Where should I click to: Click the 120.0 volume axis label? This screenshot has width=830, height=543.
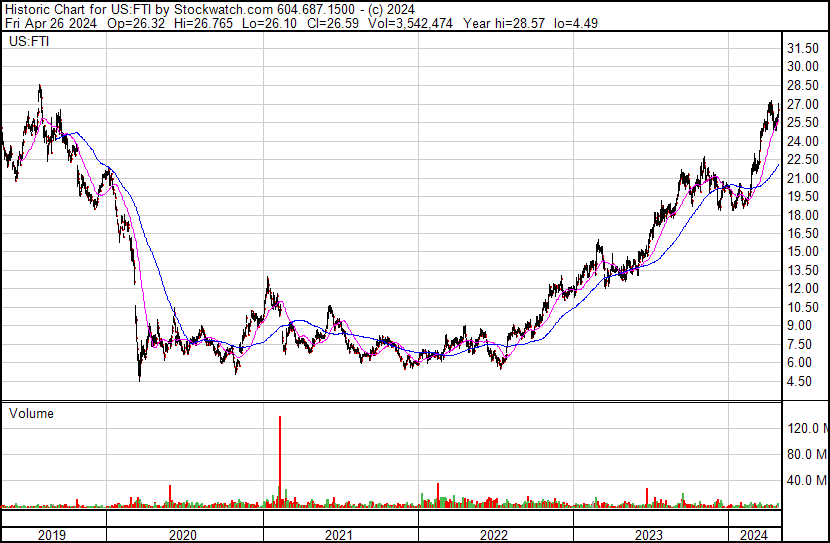click(x=807, y=429)
